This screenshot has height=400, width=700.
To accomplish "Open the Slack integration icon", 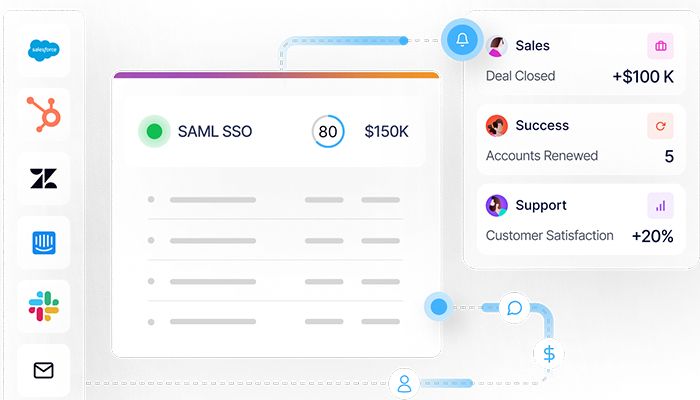I will tap(44, 307).
